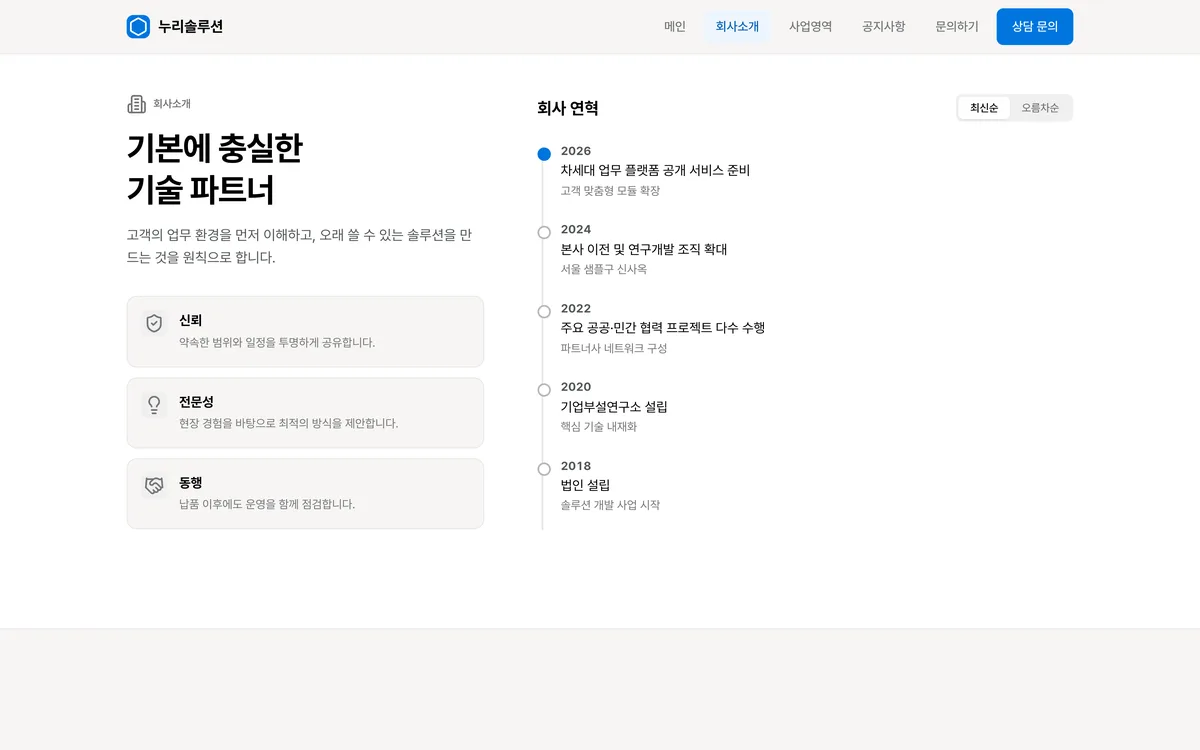
Task: Click the building icon beside 회사소개 label
Action: 137,104
